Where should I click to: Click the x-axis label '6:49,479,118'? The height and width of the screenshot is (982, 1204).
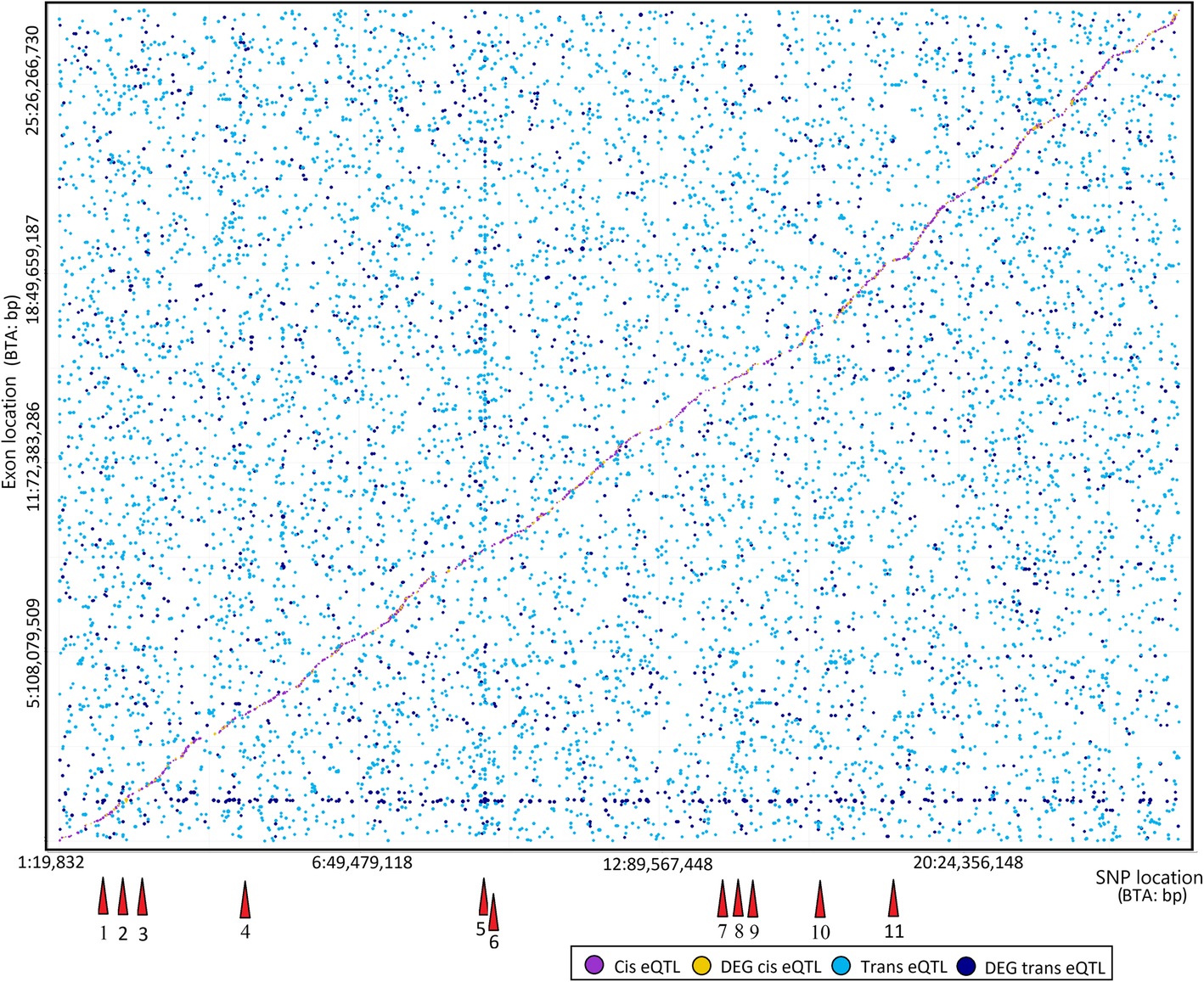pos(363,862)
